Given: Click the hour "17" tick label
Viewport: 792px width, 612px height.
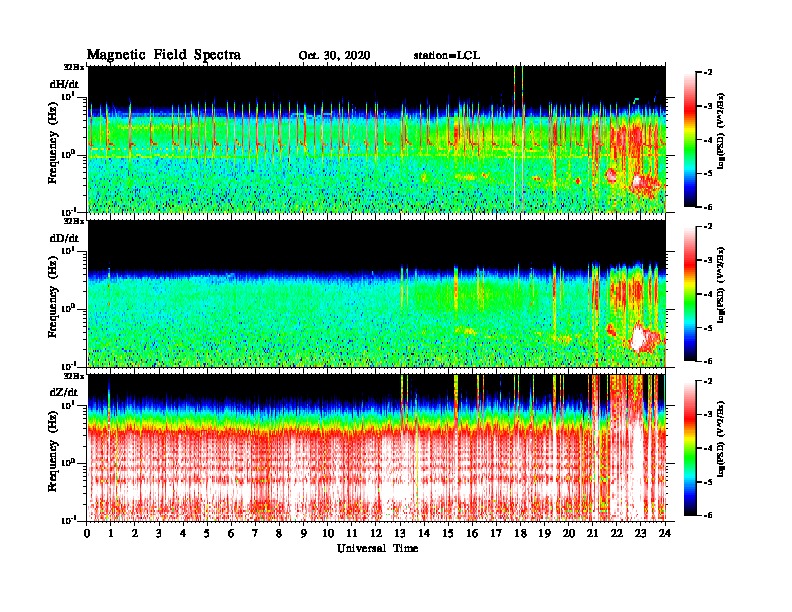Looking at the screenshot, I should click(x=497, y=533).
